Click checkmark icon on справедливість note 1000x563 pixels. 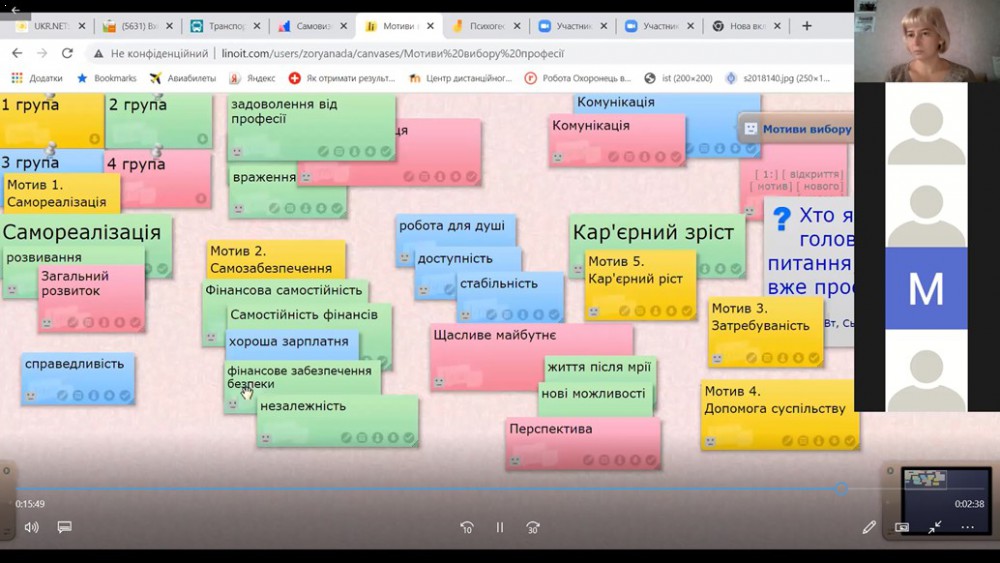click(x=125, y=395)
